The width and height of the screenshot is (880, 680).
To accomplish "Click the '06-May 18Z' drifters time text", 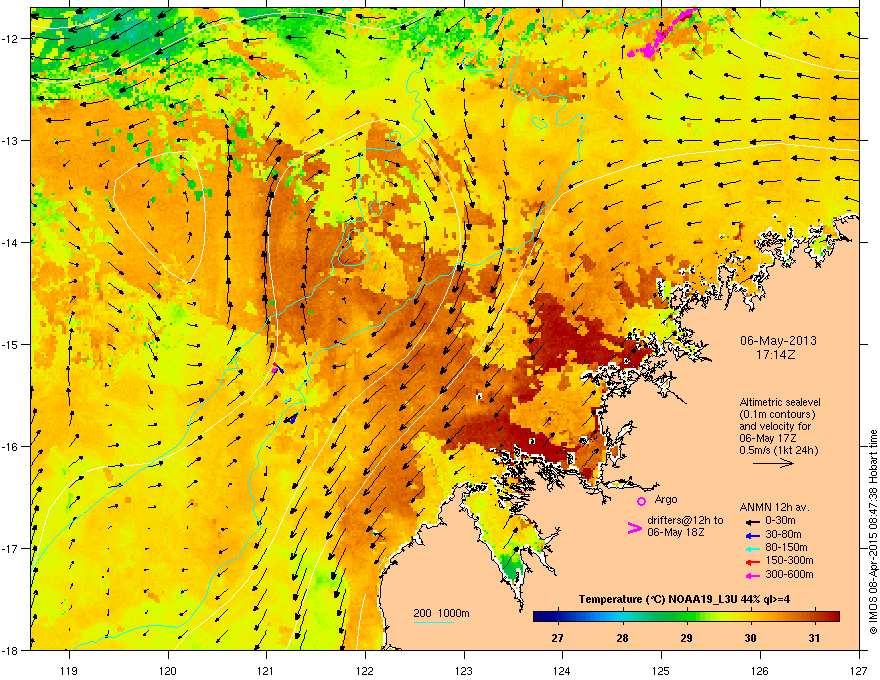I will [x=676, y=532].
